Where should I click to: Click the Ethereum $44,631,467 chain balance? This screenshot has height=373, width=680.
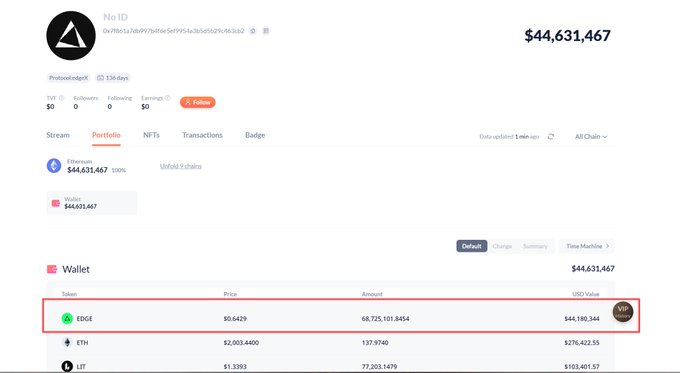(x=87, y=170)
